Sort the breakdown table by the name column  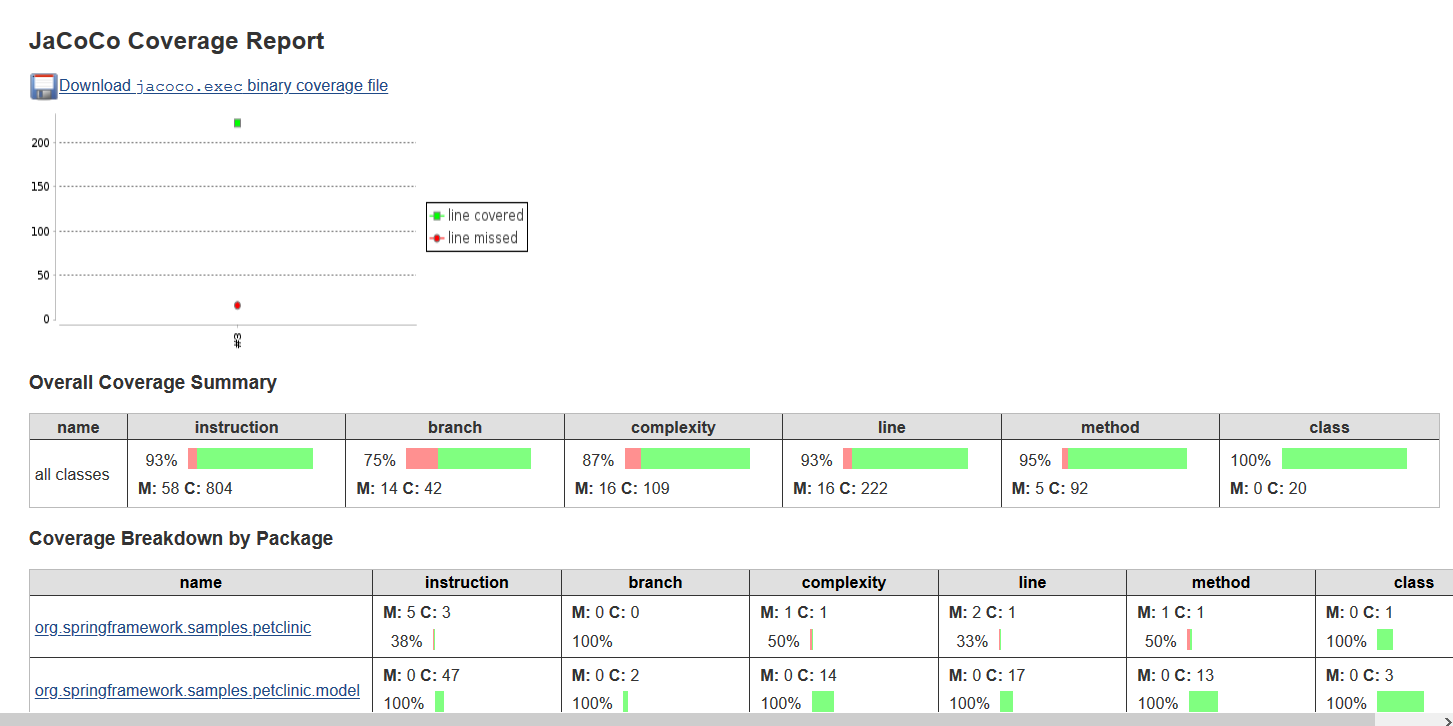pos(200,582)
